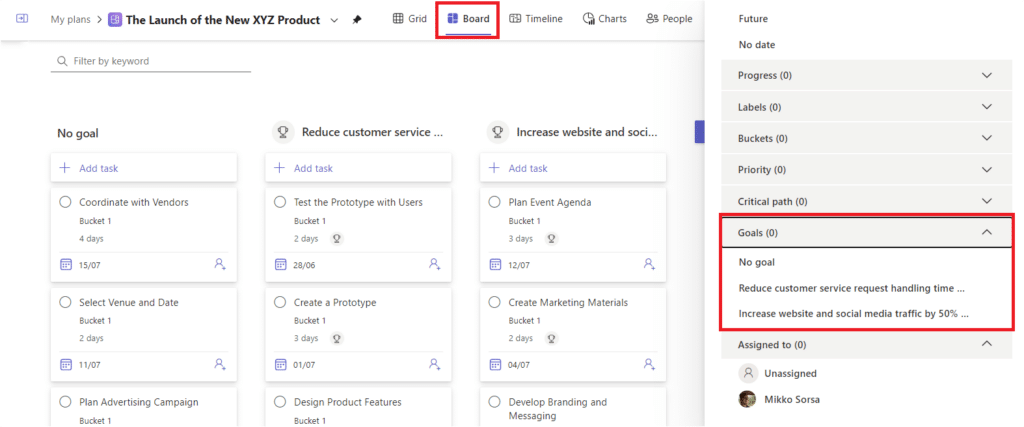Assign person icon on Plan Event Agenda card
Screen dimensions: 1024x427
point(649,264)
